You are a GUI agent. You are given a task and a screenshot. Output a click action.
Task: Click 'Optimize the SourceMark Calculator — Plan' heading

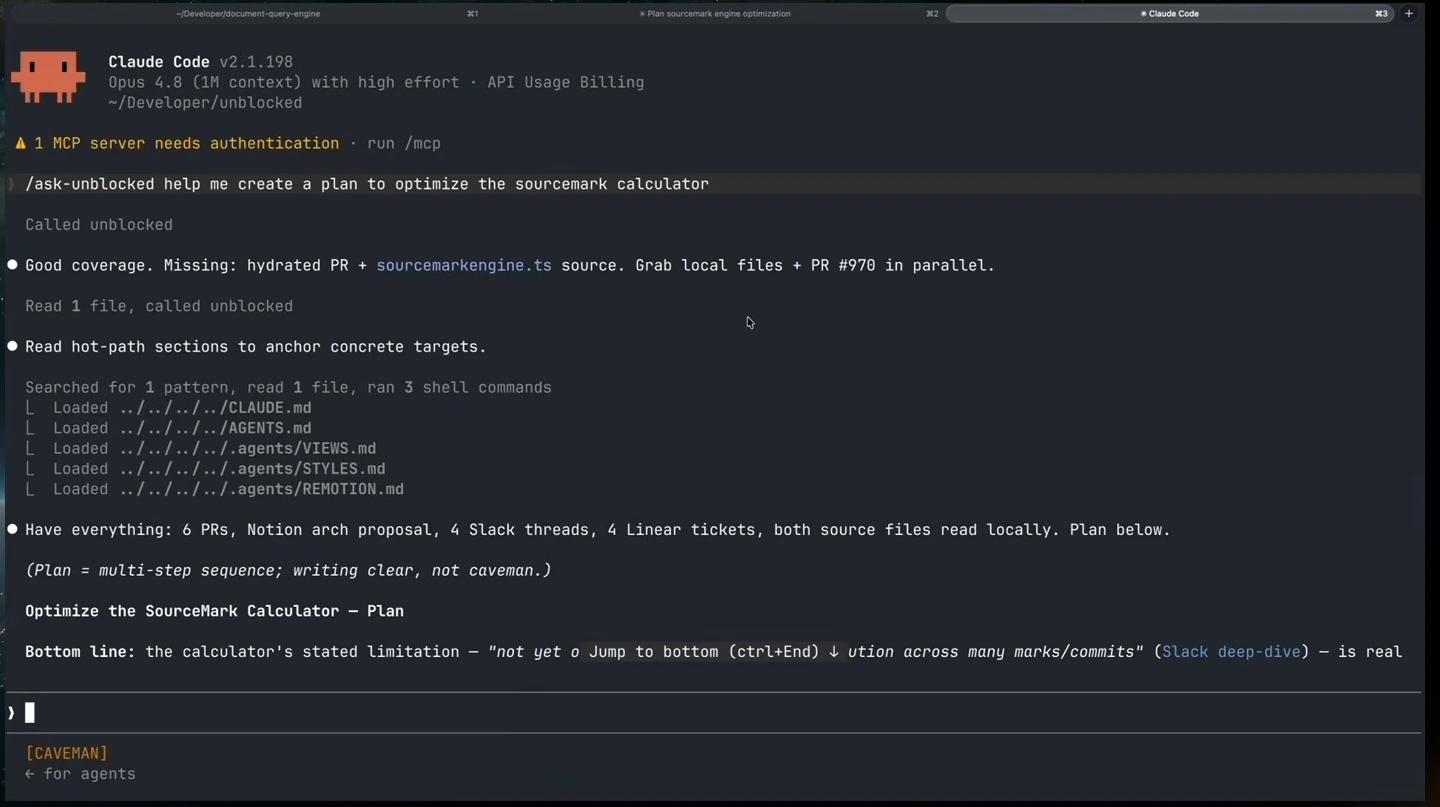coord(214,611)
